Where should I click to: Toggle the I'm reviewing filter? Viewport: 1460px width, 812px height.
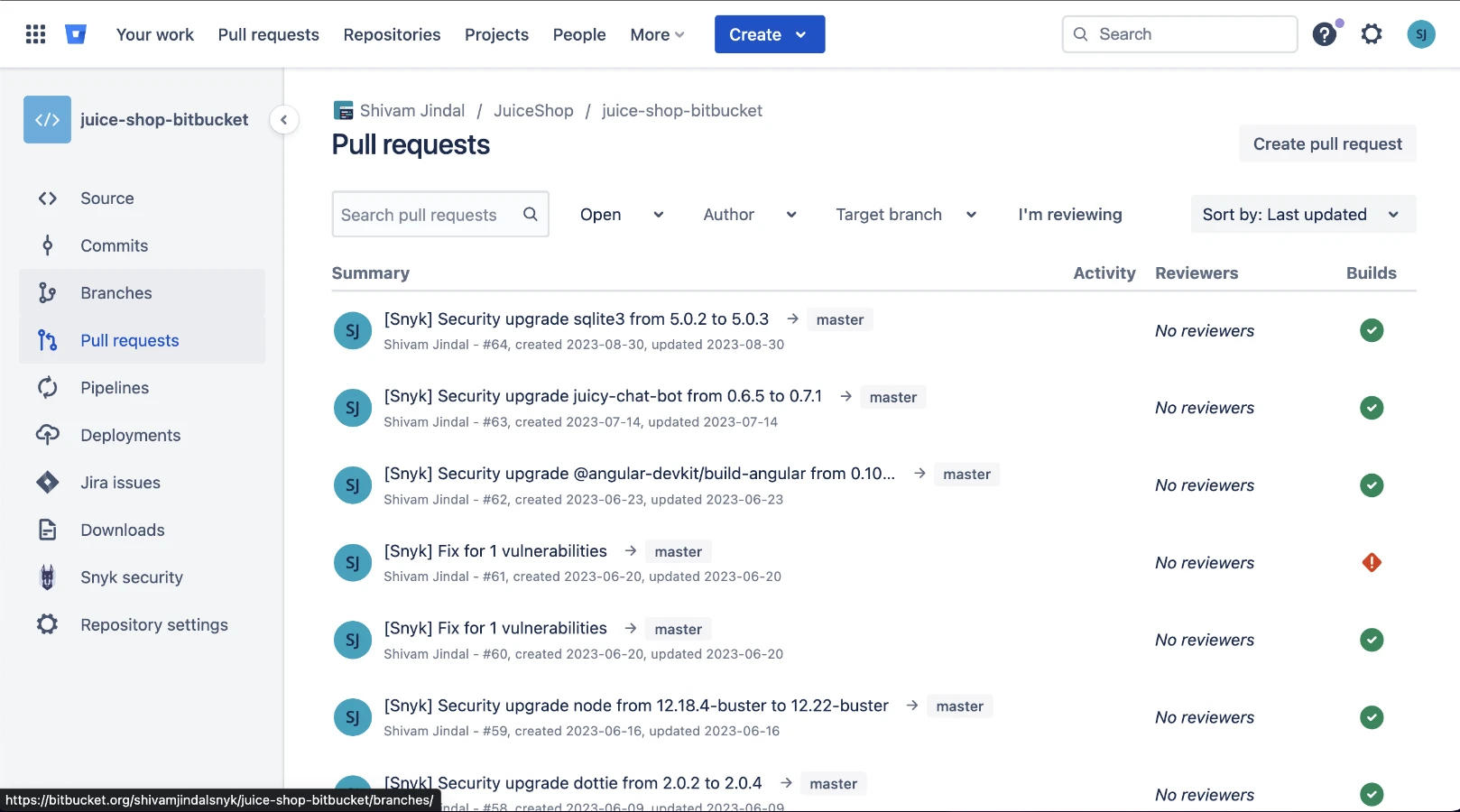[x=1070, y=215]
